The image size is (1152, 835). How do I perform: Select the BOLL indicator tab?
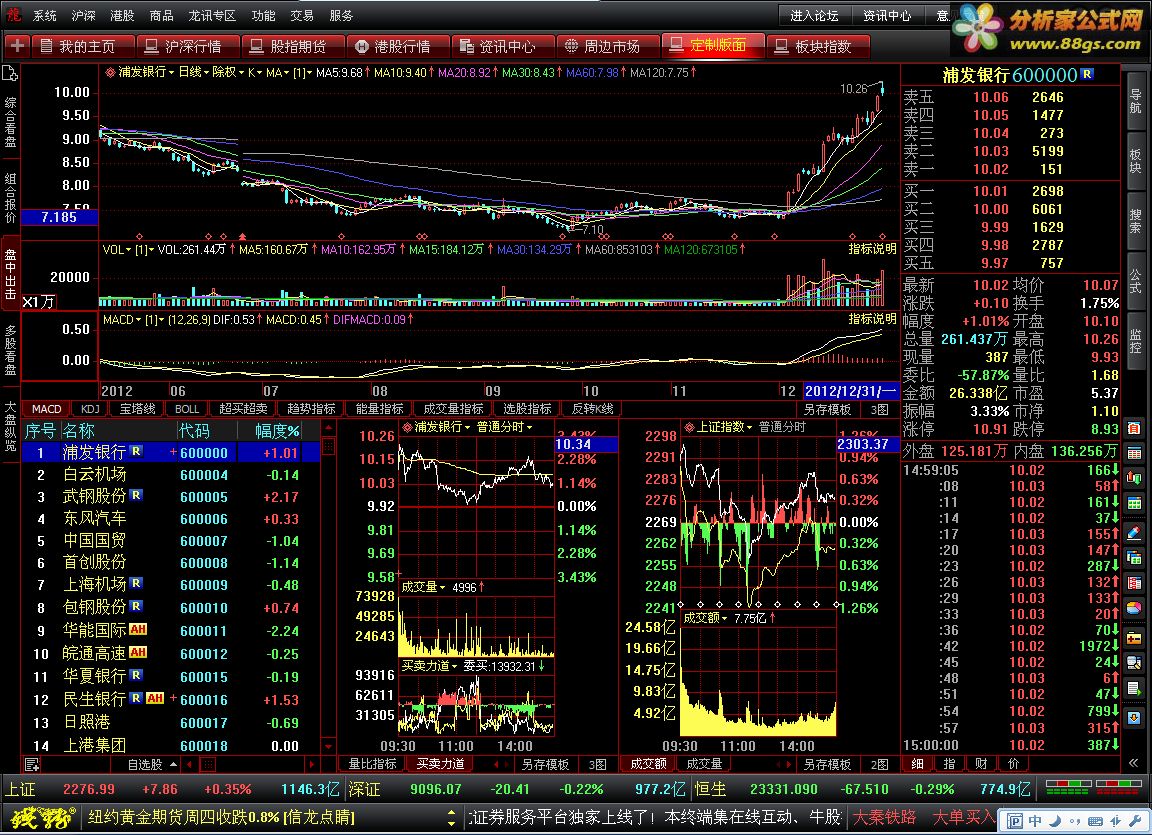click(187, 409)
